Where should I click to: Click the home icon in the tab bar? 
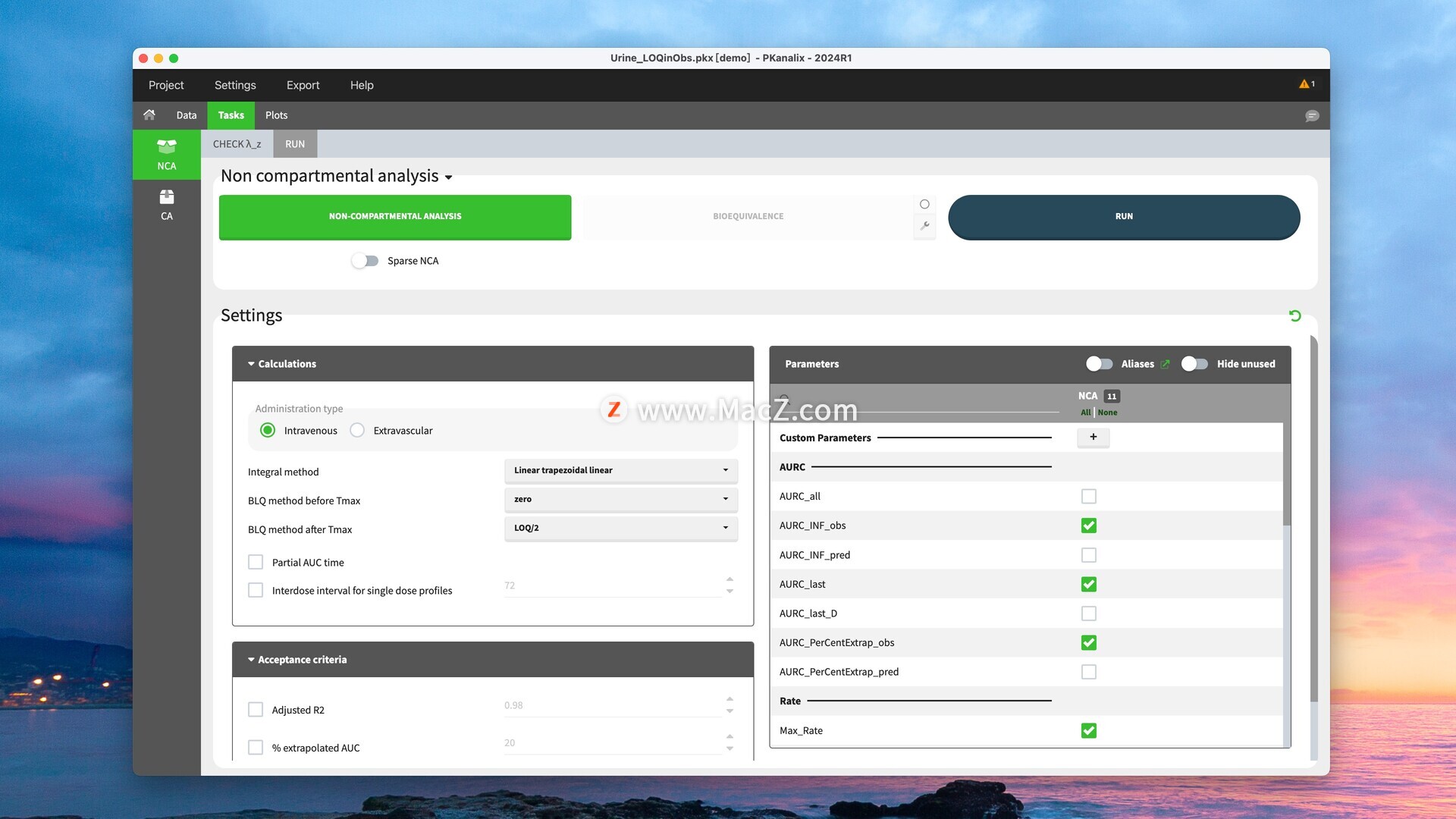point(149,115)
